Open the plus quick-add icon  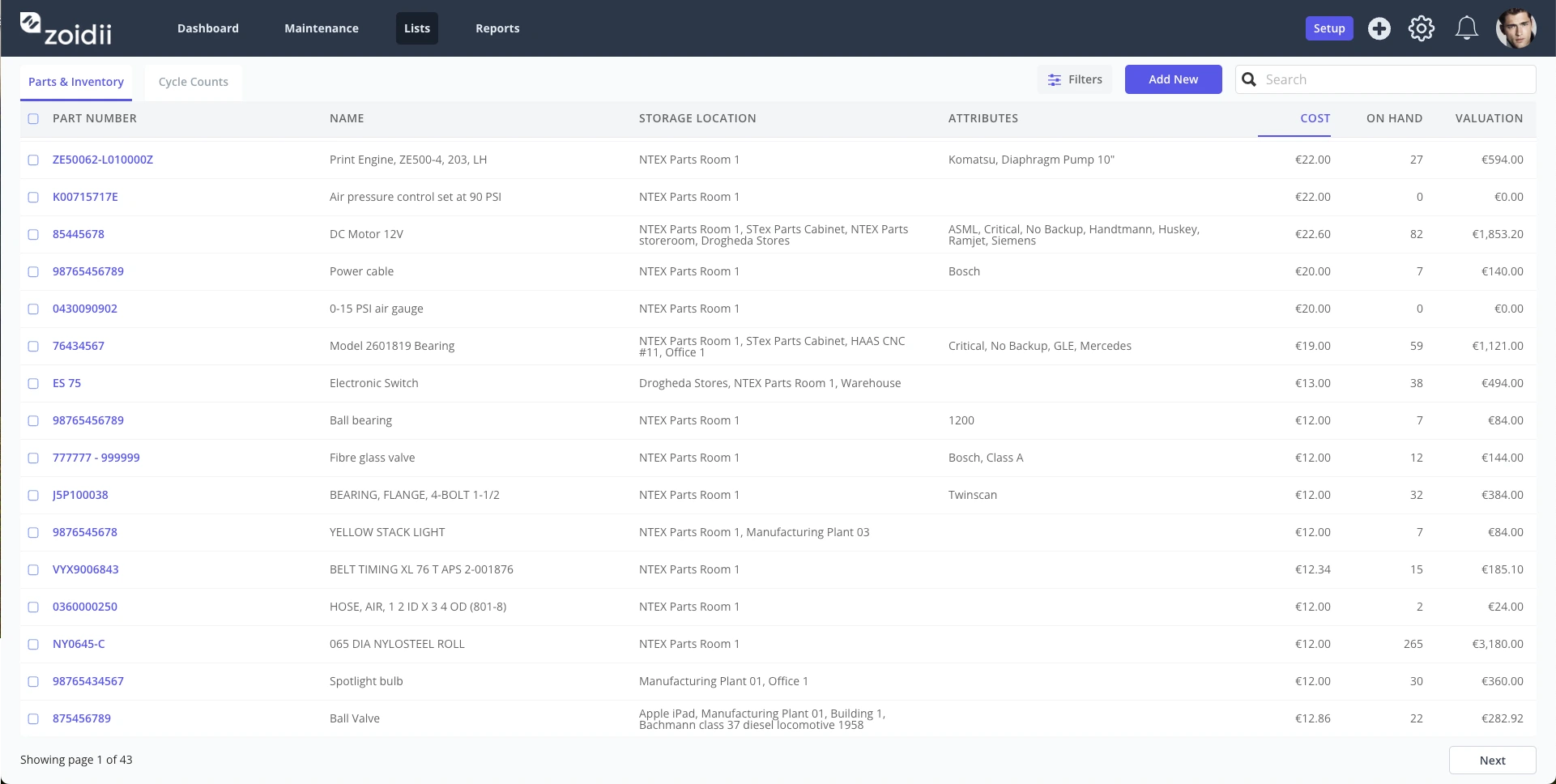tap(1379, 28)
